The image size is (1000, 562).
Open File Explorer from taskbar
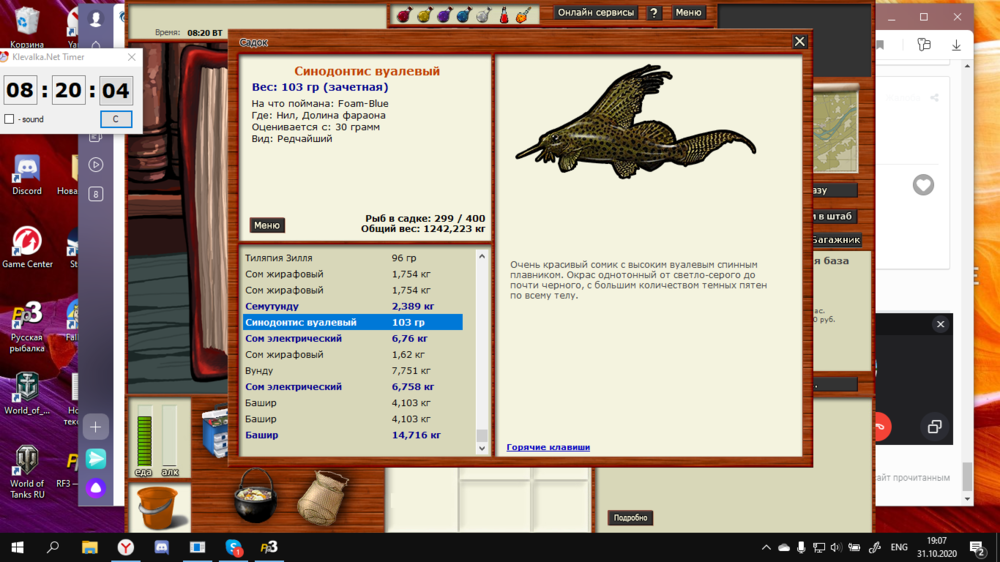[x=89, y=547]
